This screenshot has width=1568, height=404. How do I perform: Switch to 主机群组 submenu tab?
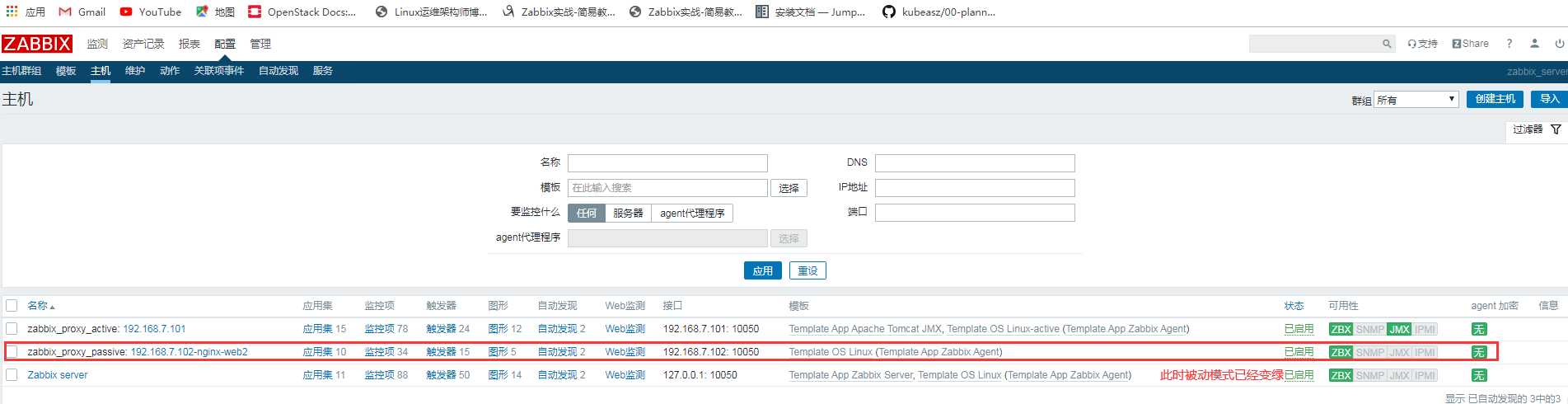click(21, 71)
